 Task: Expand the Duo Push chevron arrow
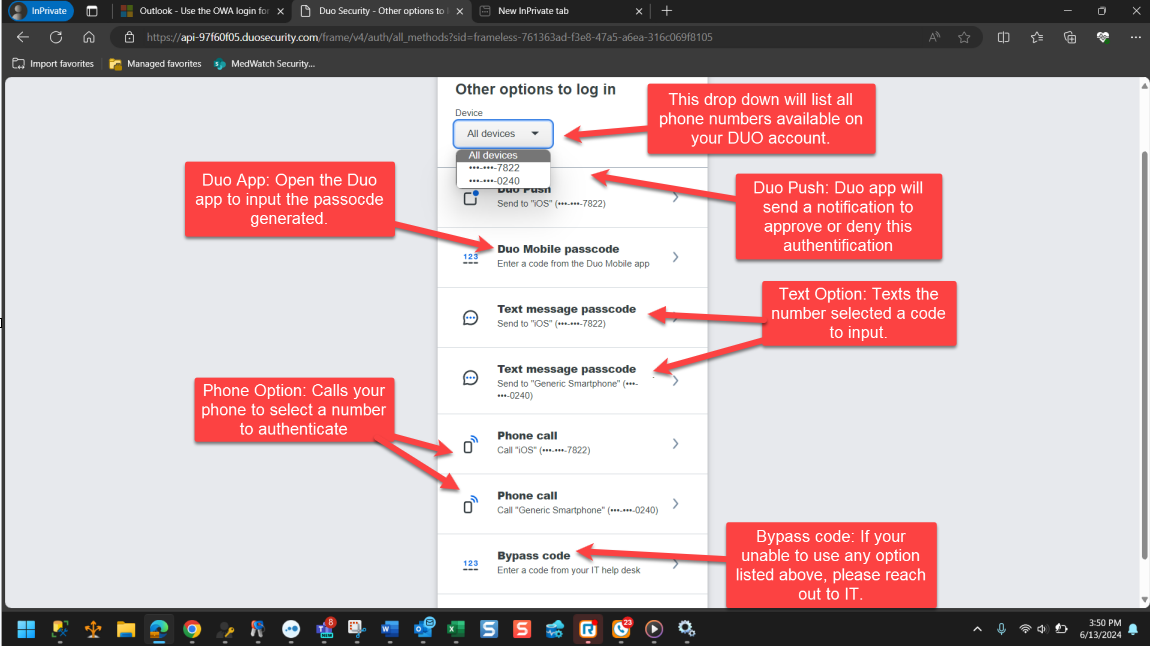click(x=675, y=197)
